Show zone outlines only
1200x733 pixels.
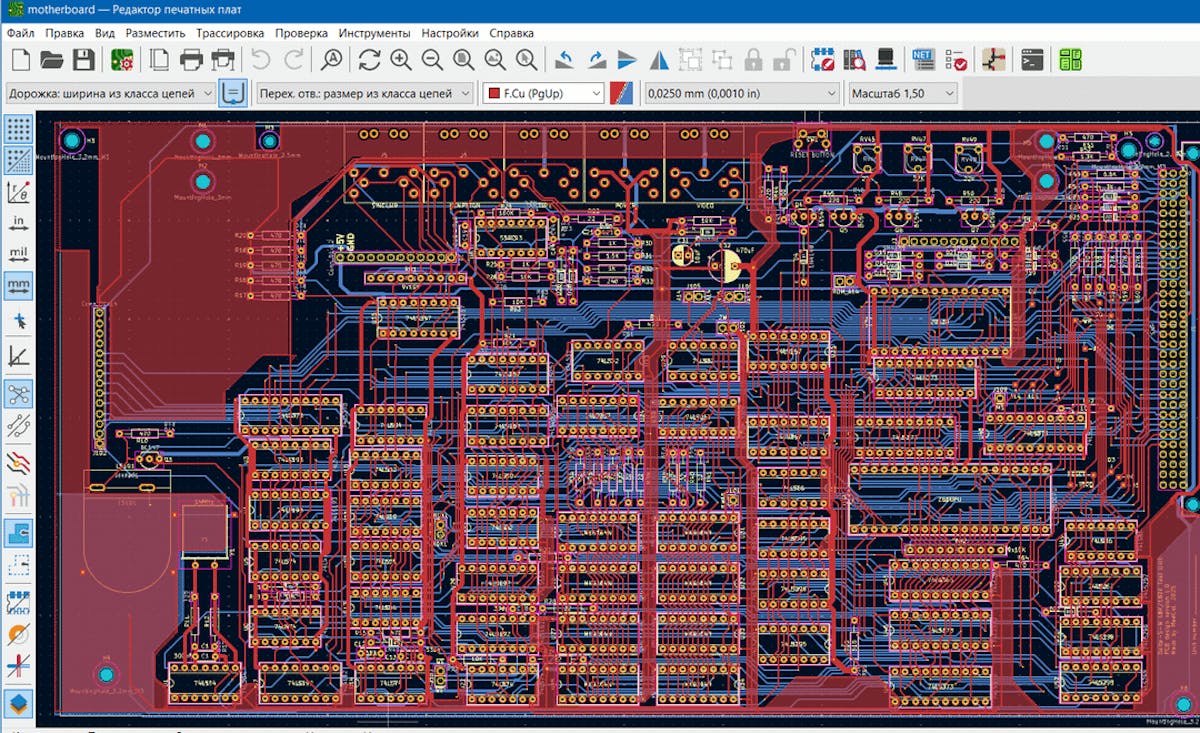(x=18, y=566)
